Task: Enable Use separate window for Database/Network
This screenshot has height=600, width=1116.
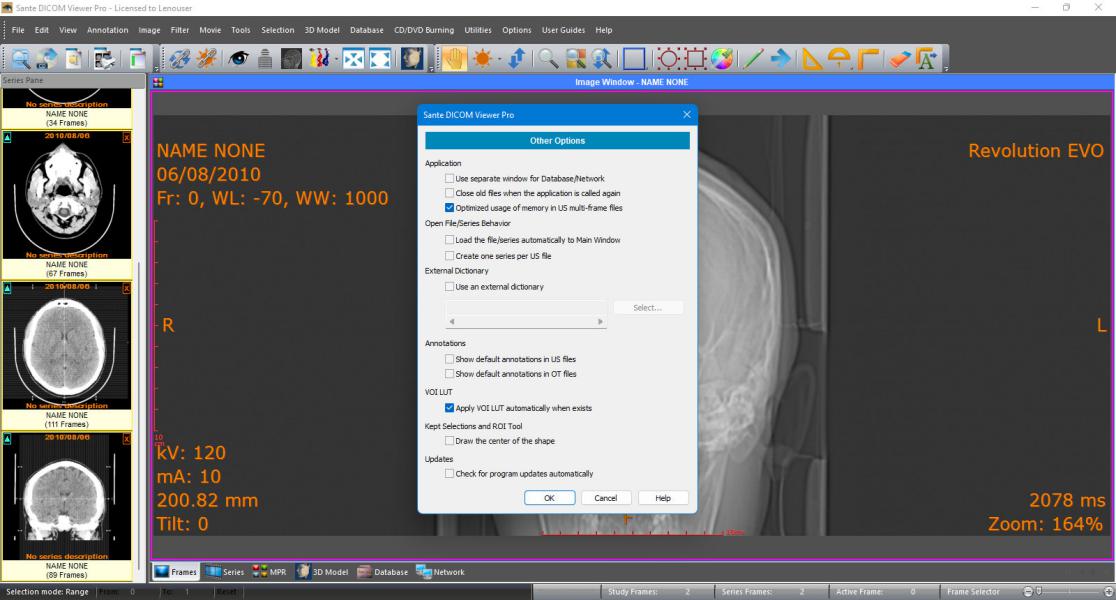Action: (x=449, y=179)
